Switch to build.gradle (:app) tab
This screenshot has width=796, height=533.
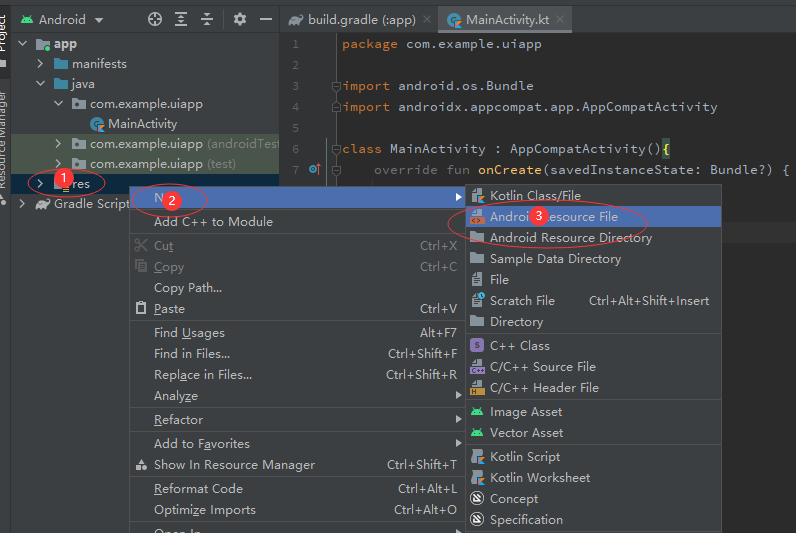[x=361, y=20]
